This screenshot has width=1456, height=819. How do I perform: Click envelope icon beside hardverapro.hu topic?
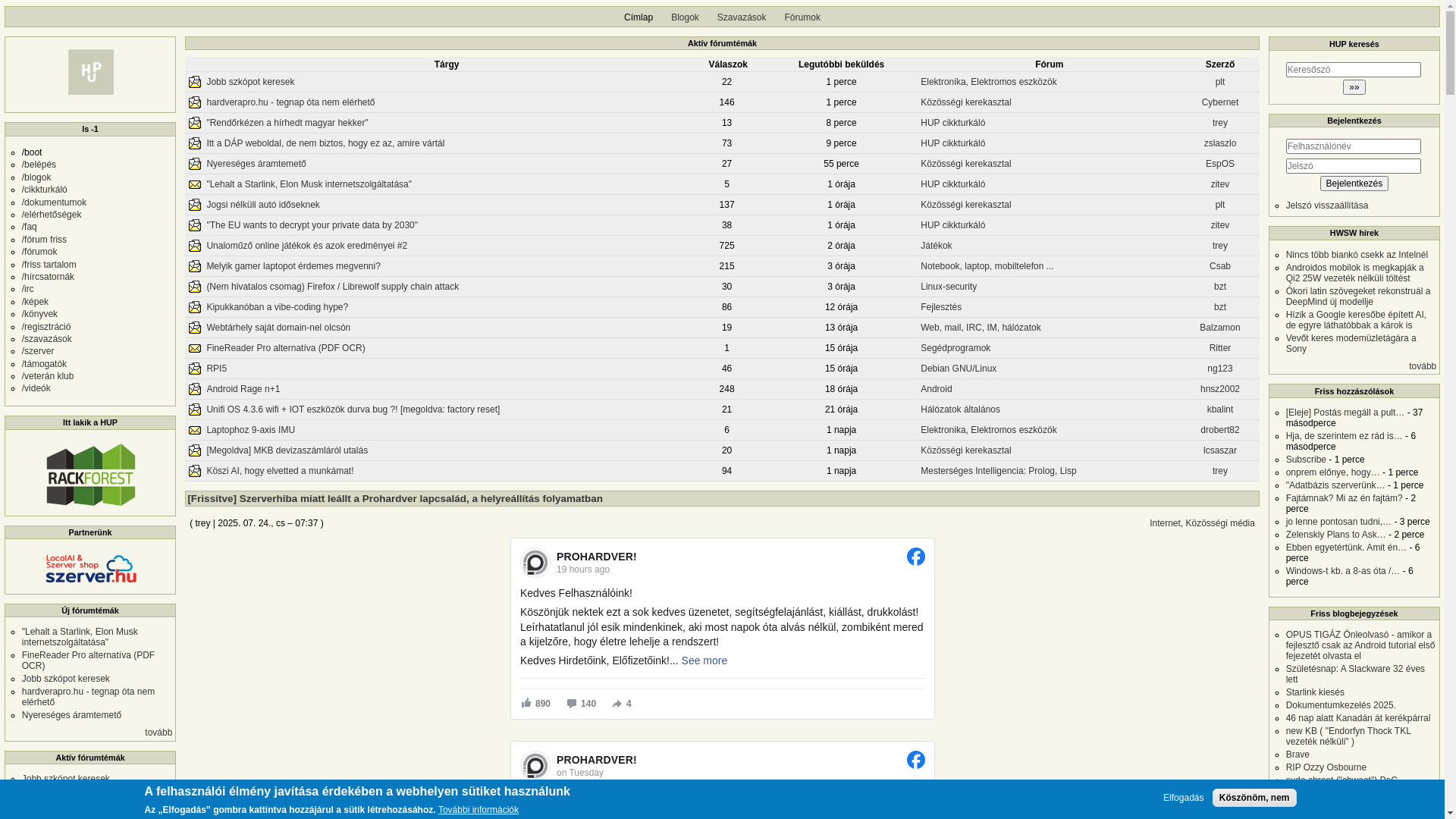click(x=195, y=102)
